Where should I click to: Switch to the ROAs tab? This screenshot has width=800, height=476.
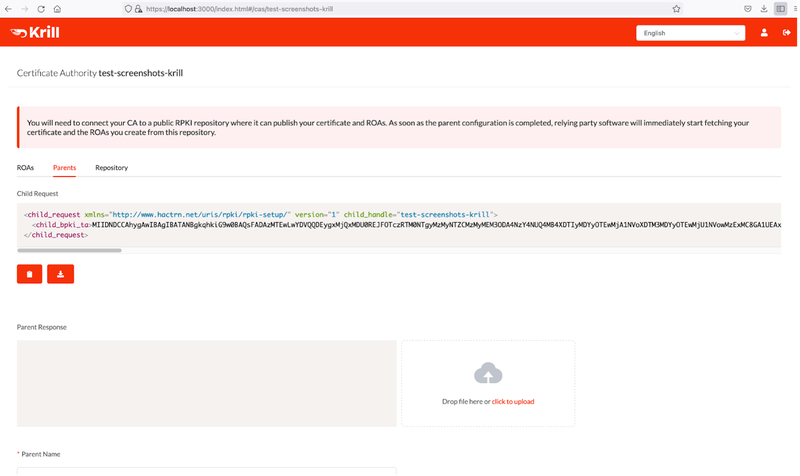coord(26,168)
